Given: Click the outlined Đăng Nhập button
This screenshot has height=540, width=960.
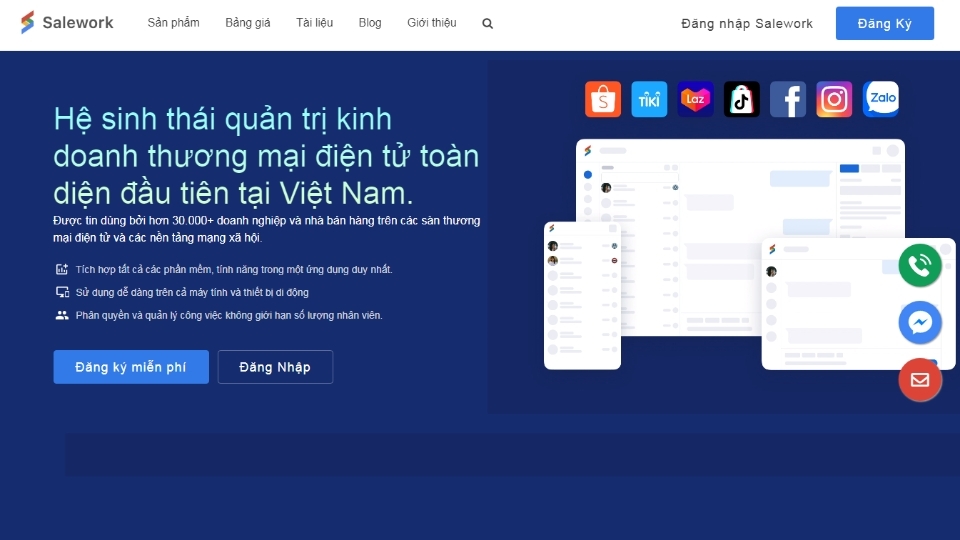Looking at the screenshot, I should (275, 367).
